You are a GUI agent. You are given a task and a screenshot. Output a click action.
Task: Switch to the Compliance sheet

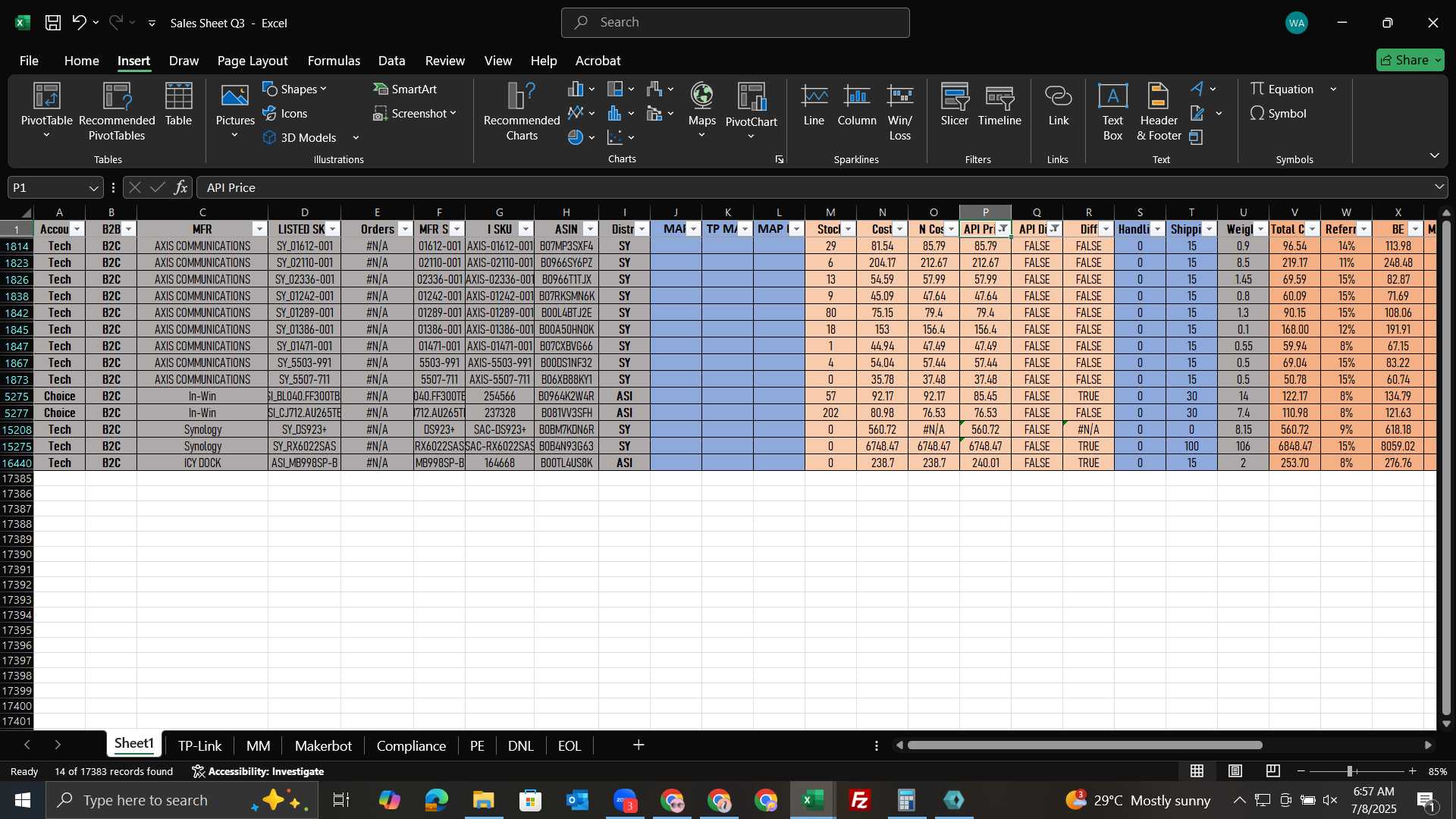click(x=411, y=745)
